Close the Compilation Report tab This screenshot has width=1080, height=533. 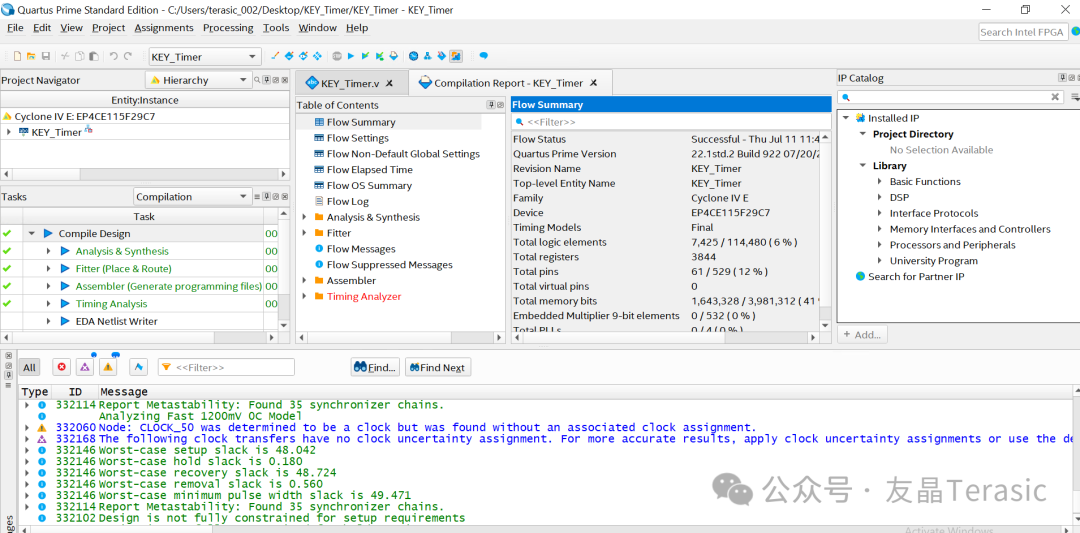point(594,83)
